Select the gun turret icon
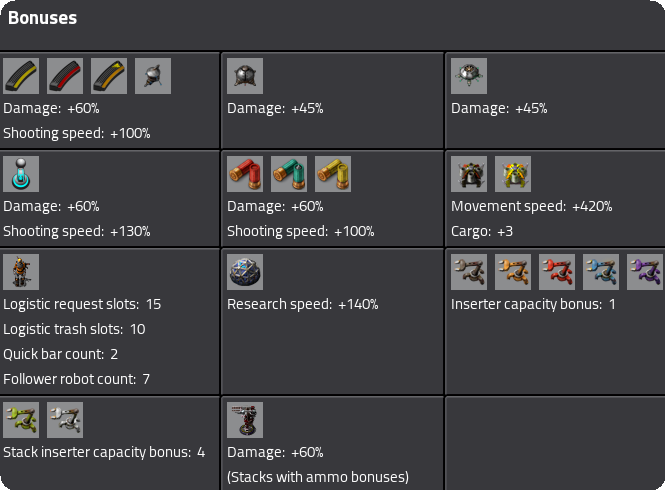This screenshot has height=490, width=665. pos(245,420)
